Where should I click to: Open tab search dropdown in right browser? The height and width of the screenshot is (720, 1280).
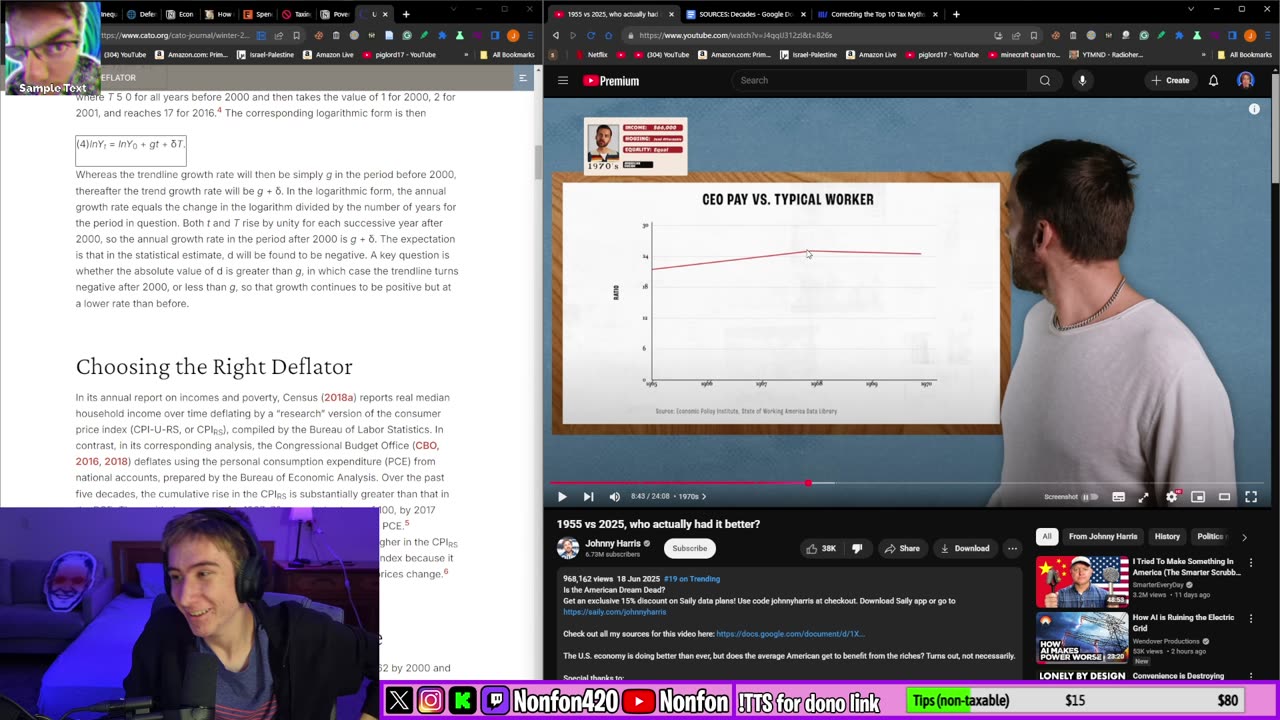(x=1190, y=9)
